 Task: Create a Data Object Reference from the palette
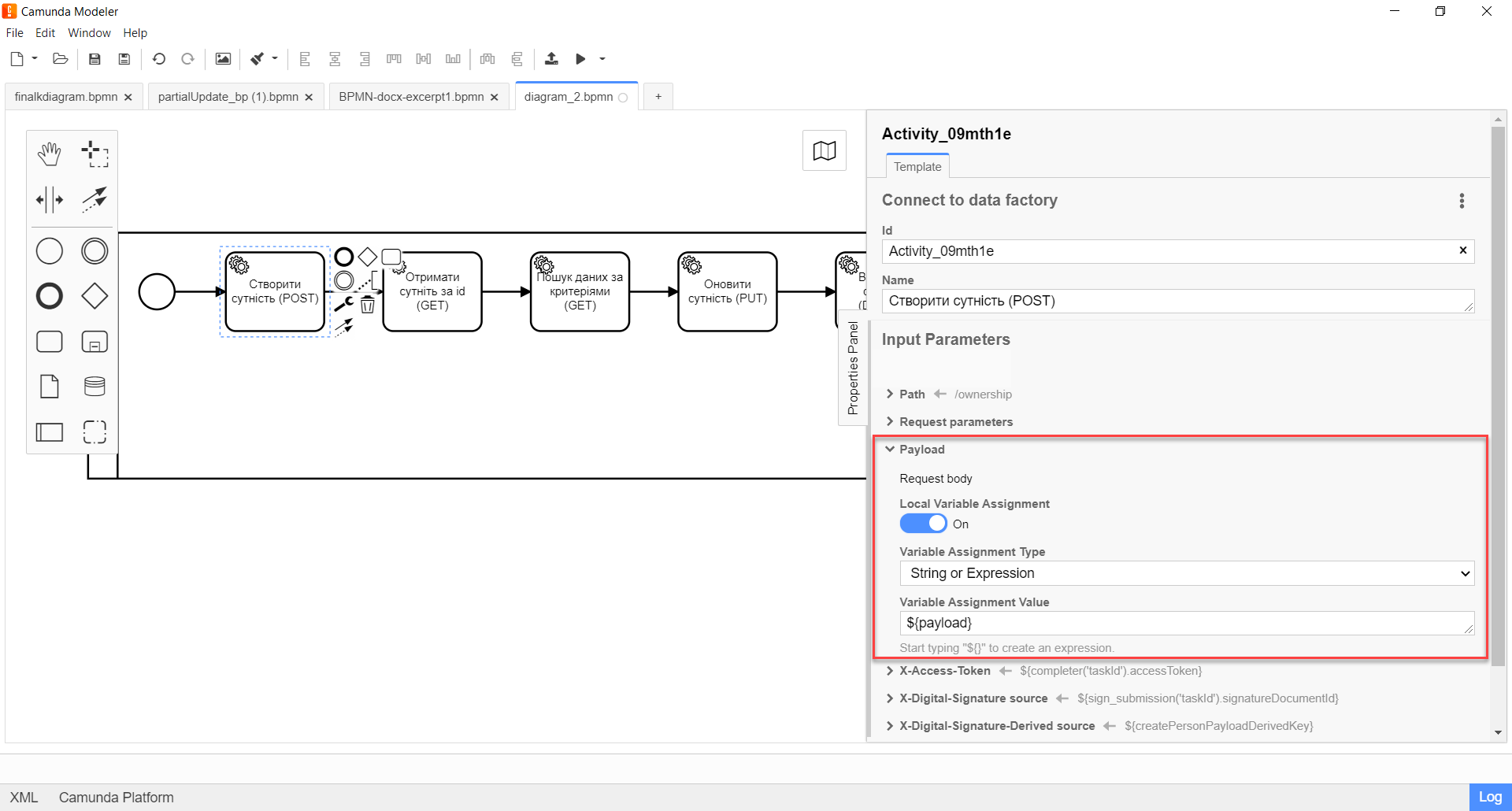50,387
